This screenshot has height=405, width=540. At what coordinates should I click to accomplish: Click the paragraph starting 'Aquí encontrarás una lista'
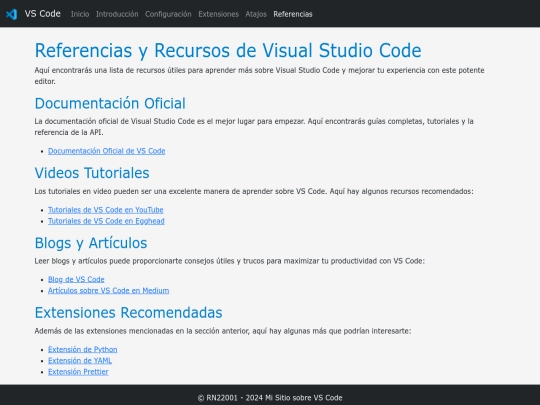click(259, 76)
